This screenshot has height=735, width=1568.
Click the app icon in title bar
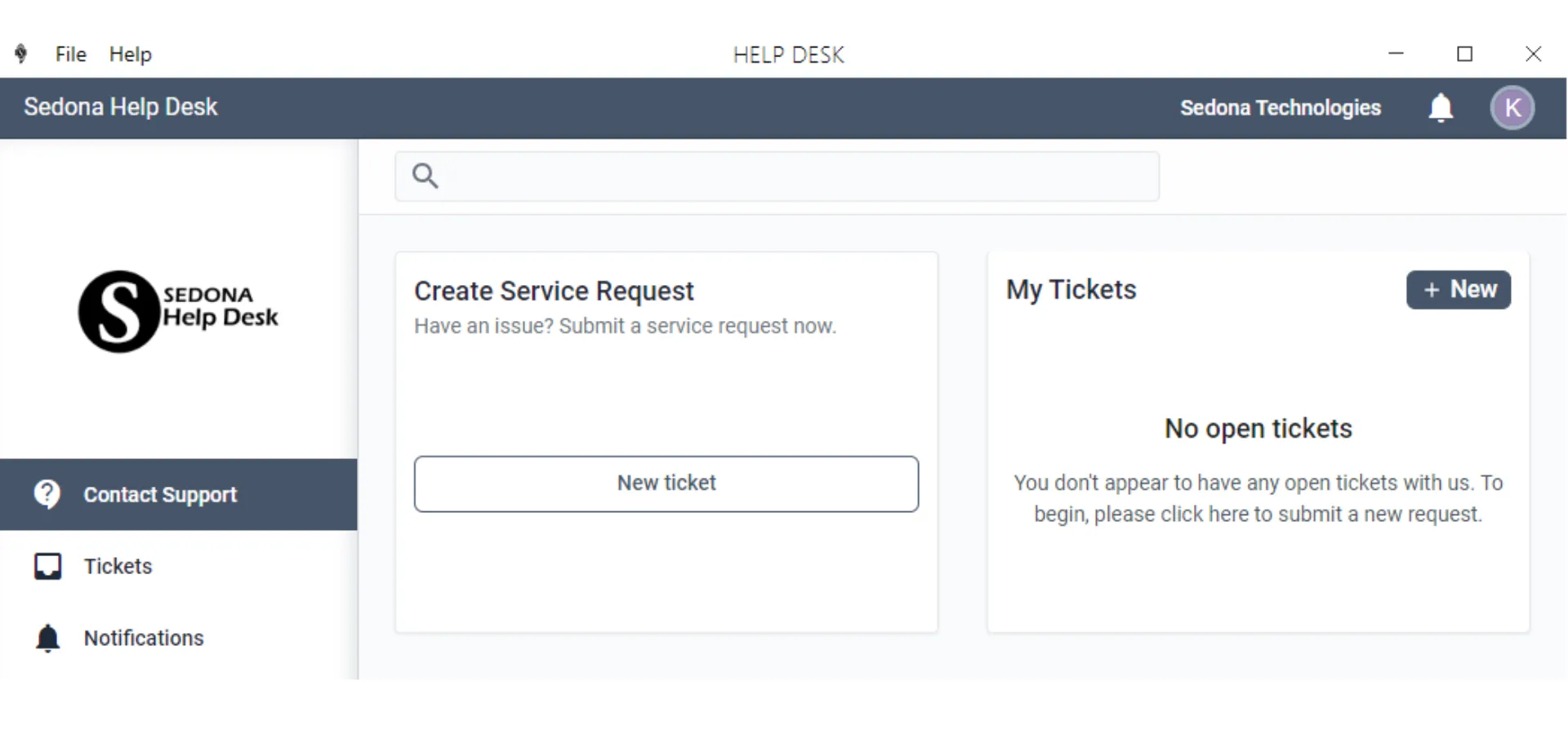21,54
